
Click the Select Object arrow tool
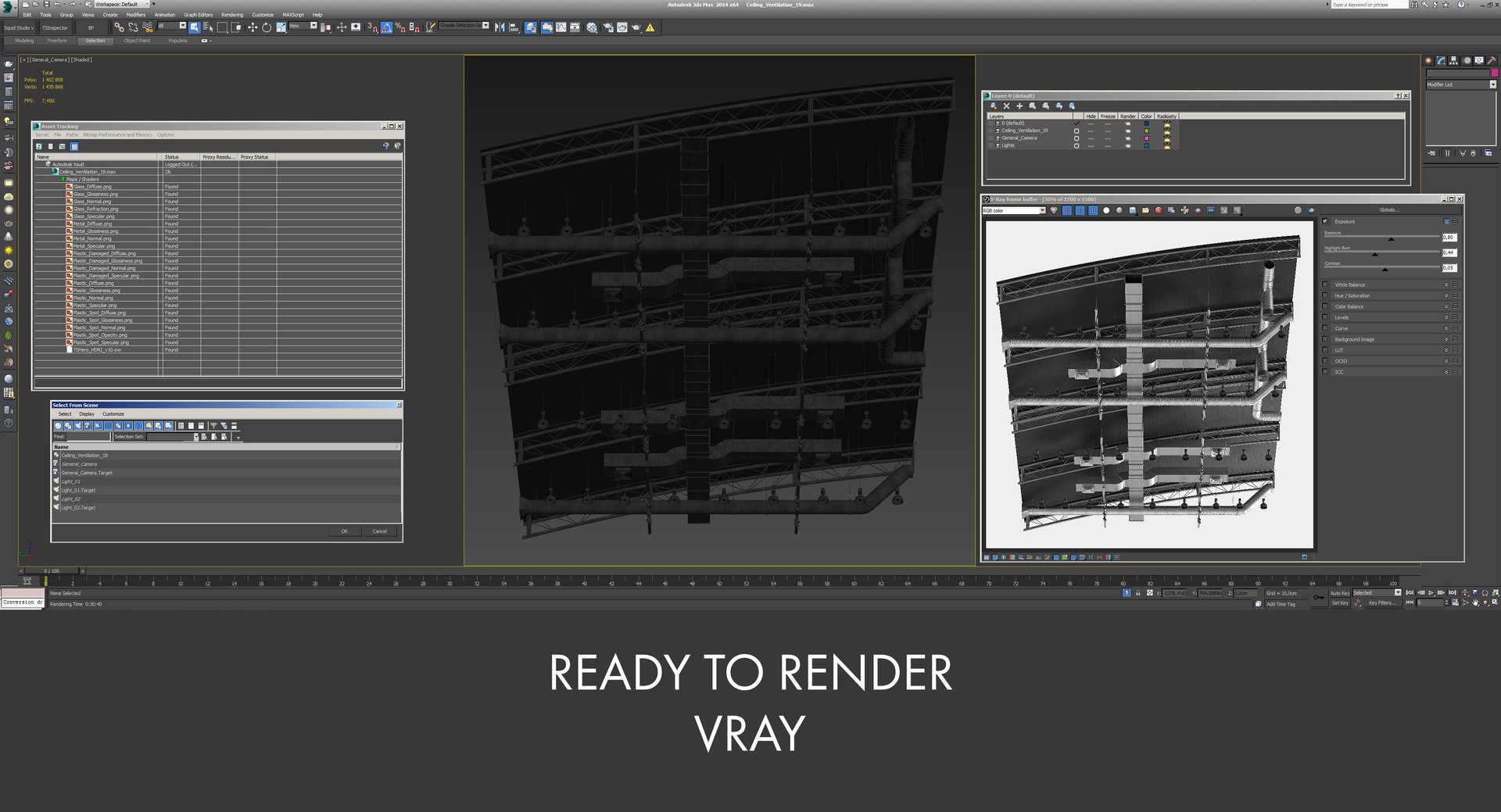click(x=194, y=27)
